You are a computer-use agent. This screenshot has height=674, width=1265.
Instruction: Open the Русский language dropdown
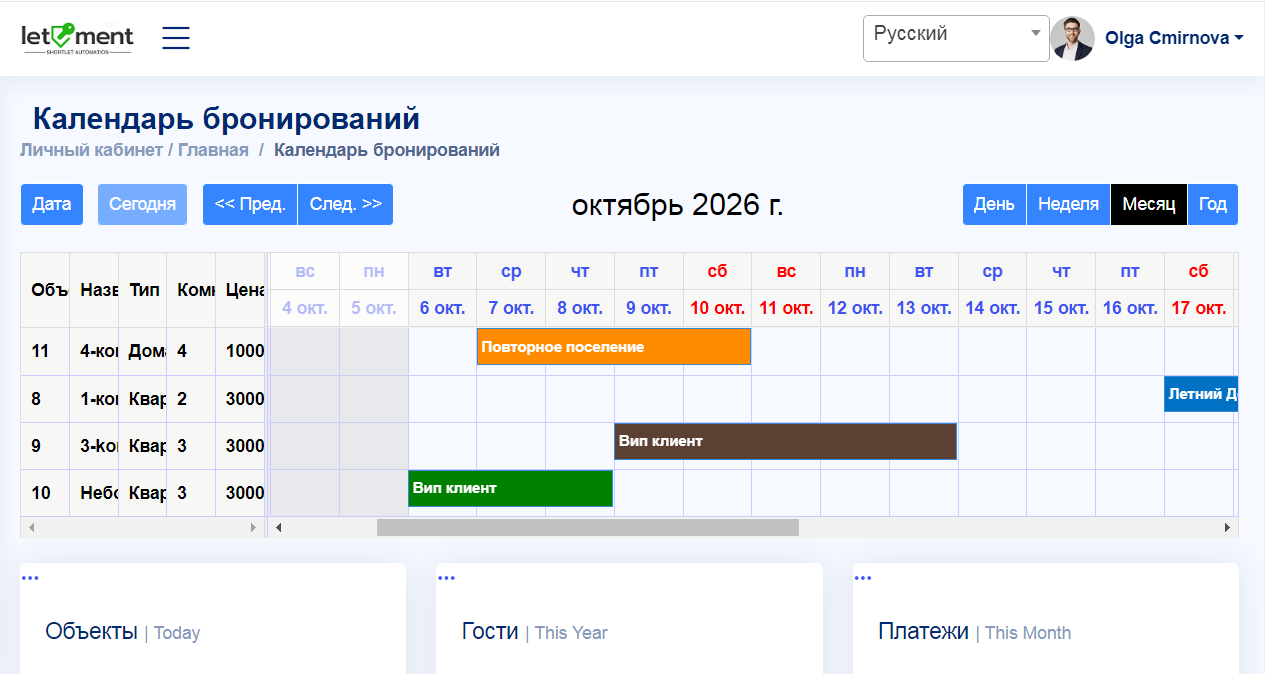point(956,38)
